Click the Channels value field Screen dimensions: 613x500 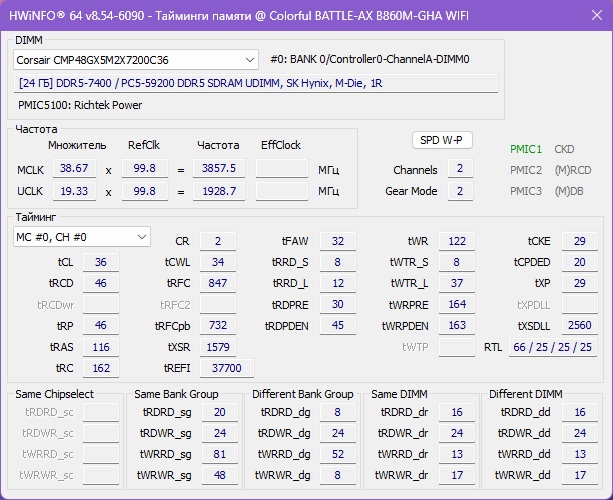point(460,168)
